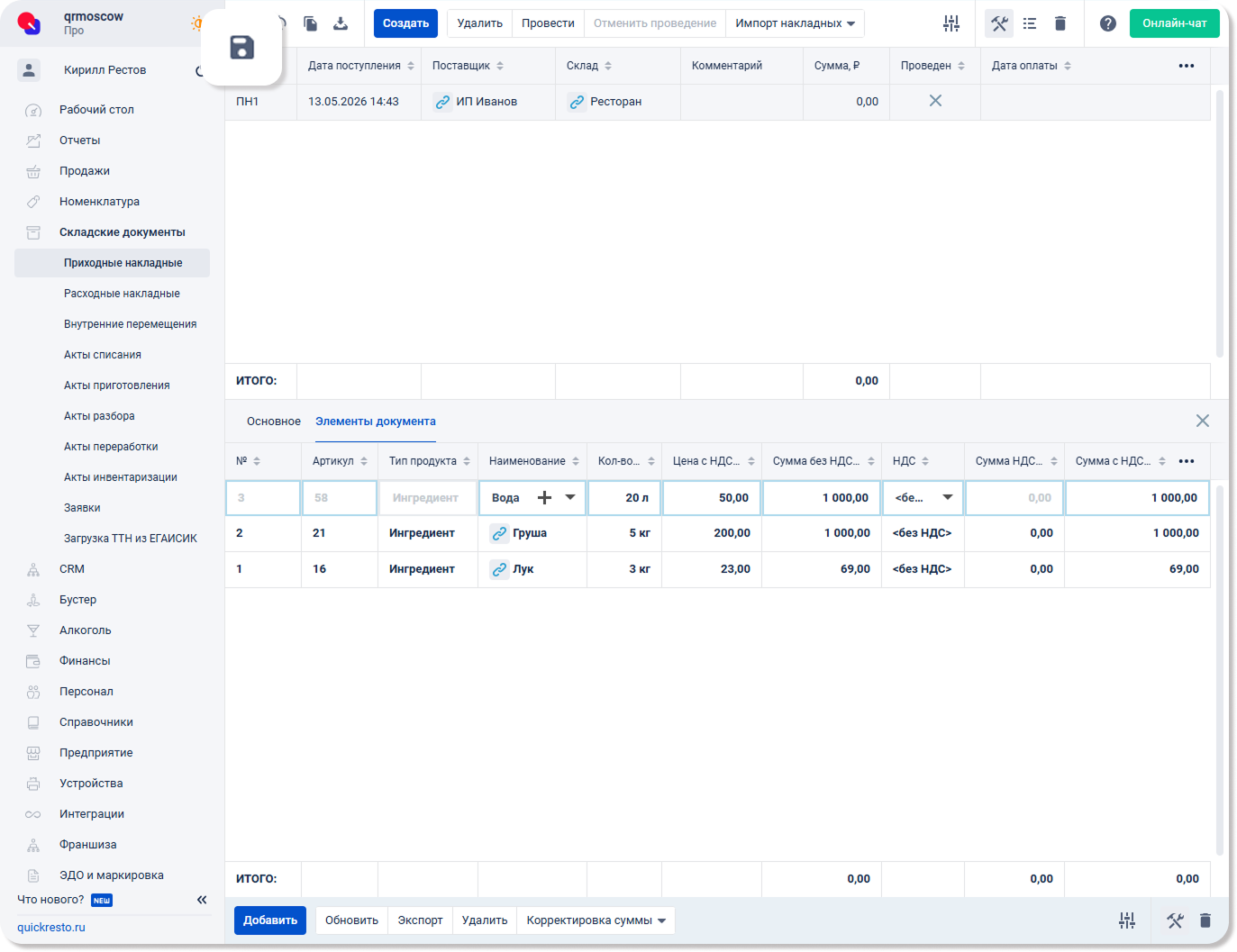Open Расходные накладные in sidebar

pyautogui.click(x=122, y=294)
